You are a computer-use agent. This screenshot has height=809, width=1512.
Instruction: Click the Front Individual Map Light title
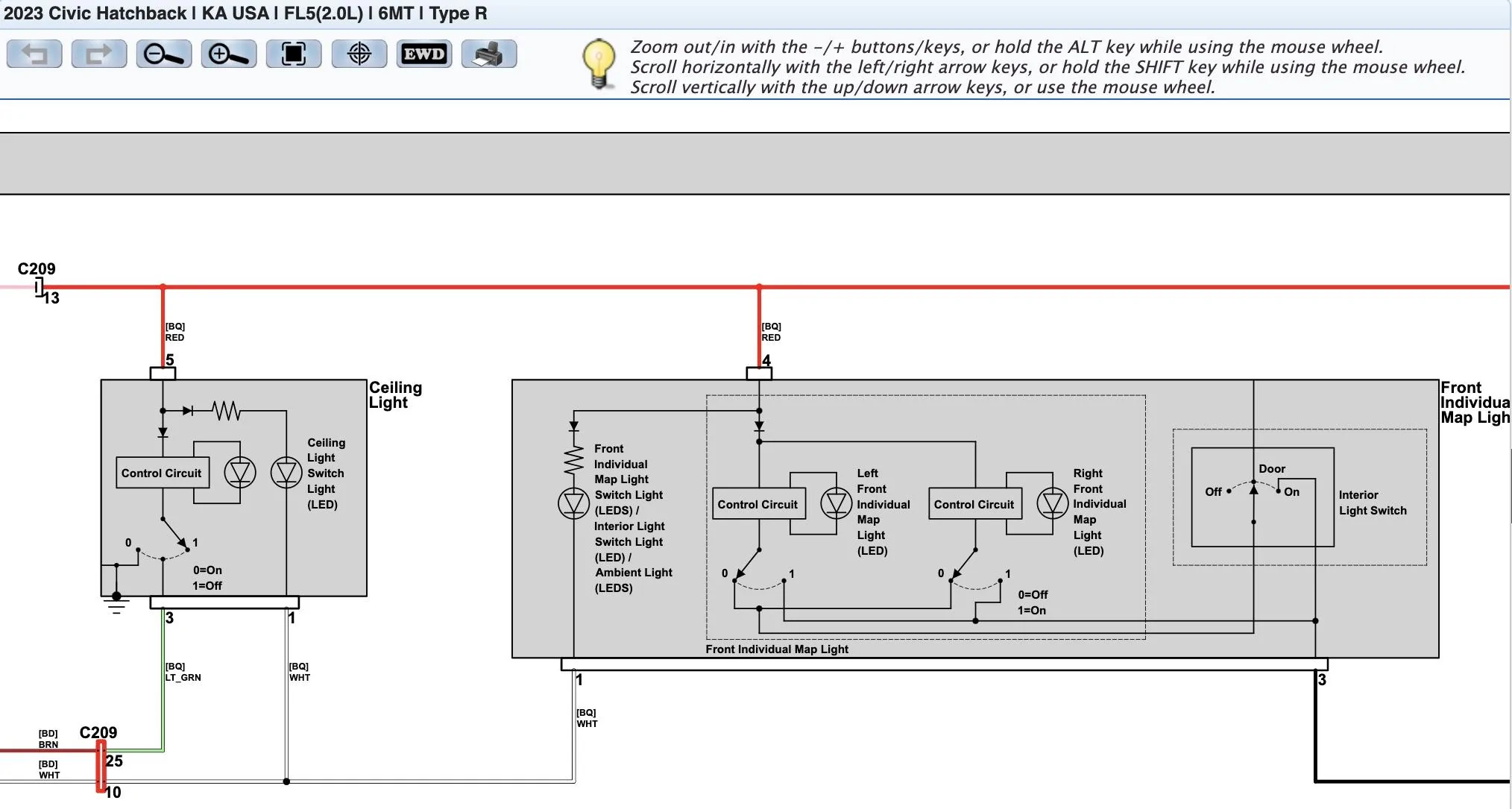(1474, 403)
